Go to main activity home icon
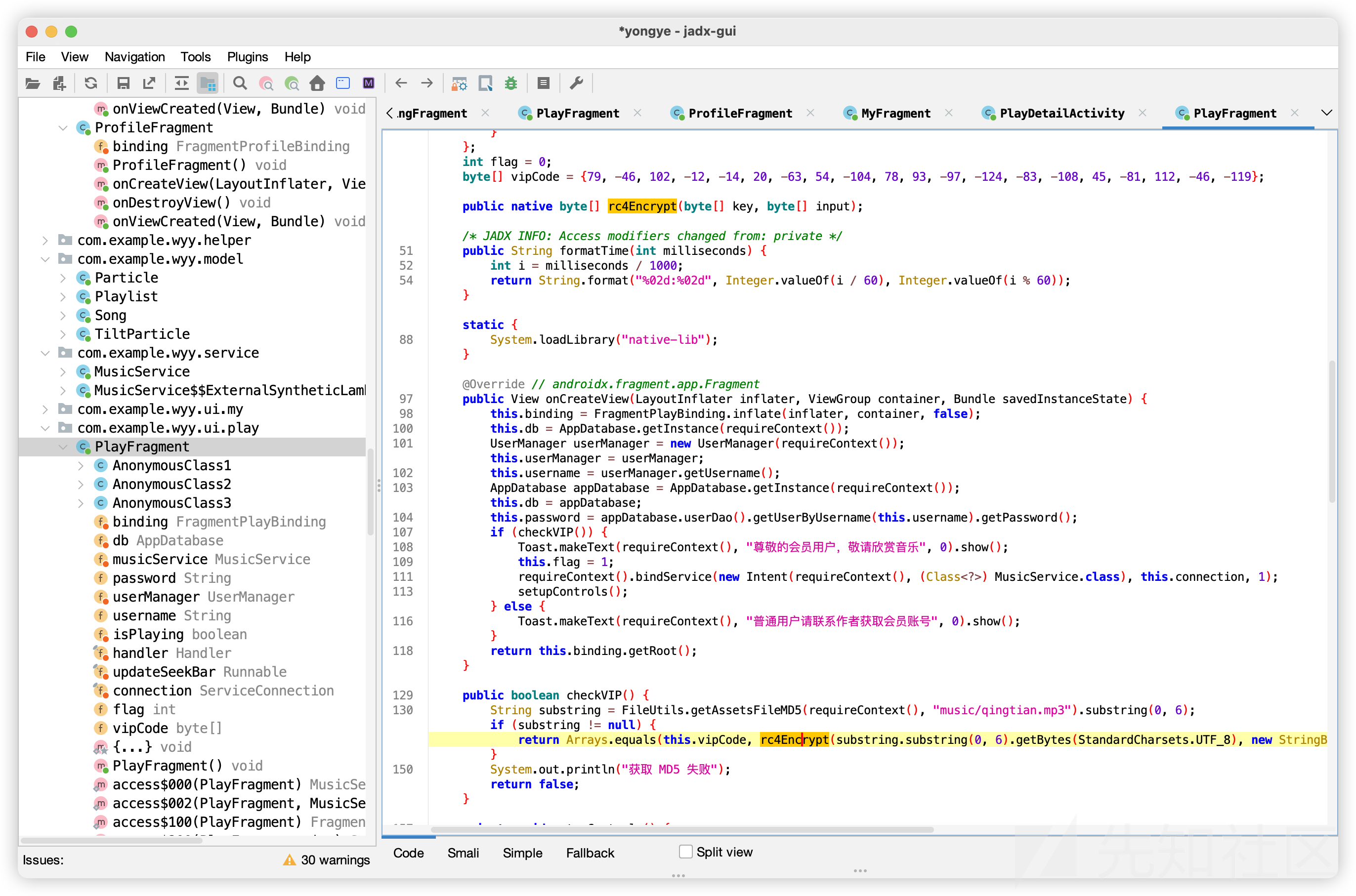1356x896 pixels. (x=317, y=83)
